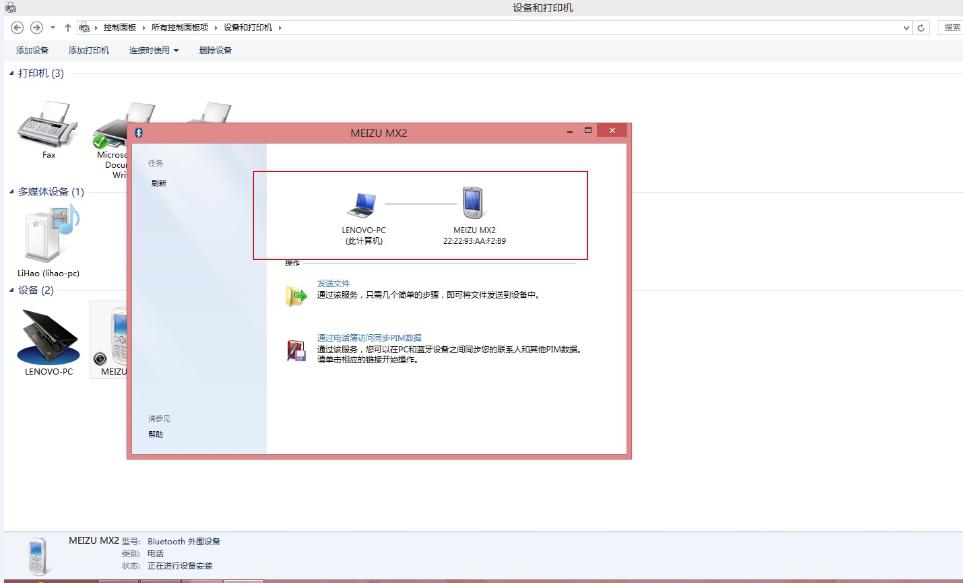Collapse the 多媒体设备 (1) group
963x583 pixels.
click(x=12, y=192)
